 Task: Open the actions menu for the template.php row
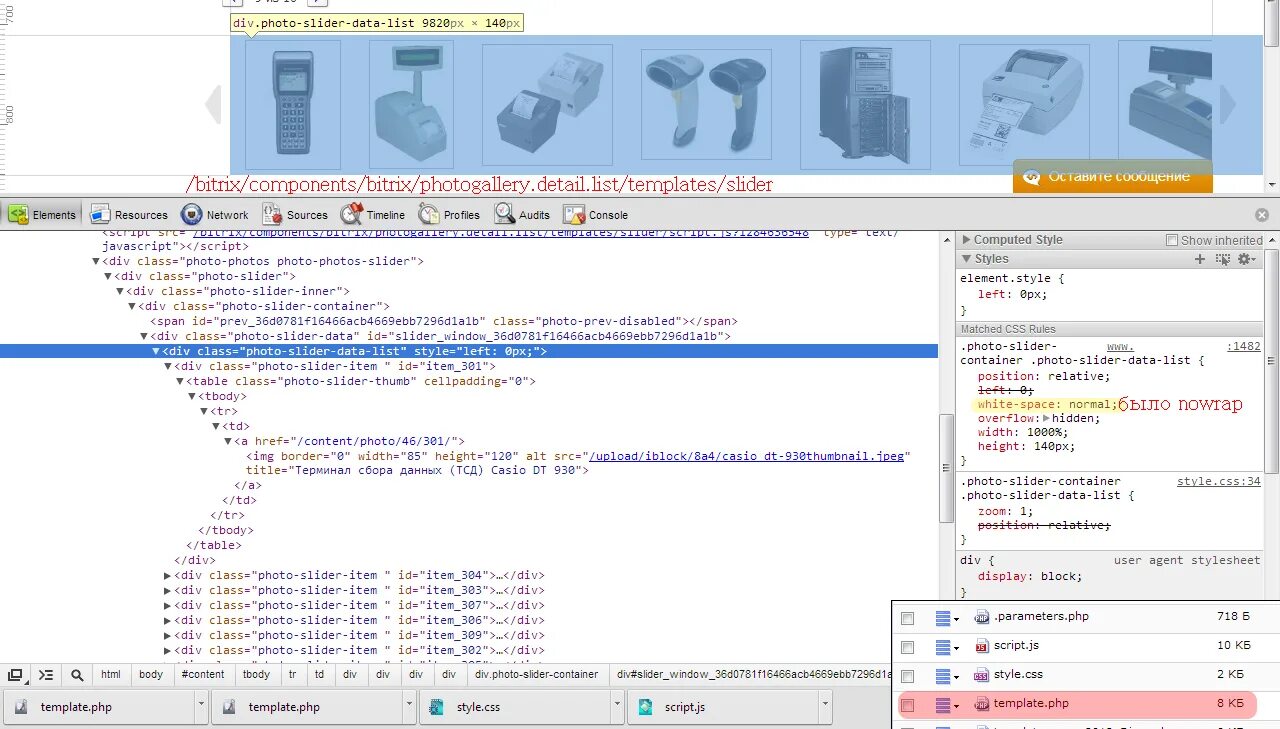click(947, 705)
